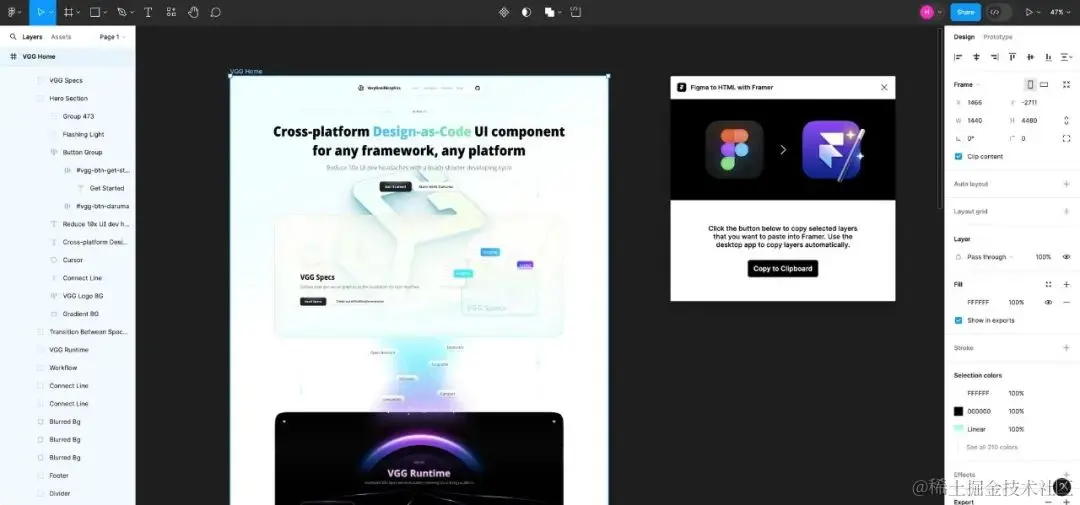
Task: Close the Figma to HTML plugin
Action: click(x=884, y=87)
